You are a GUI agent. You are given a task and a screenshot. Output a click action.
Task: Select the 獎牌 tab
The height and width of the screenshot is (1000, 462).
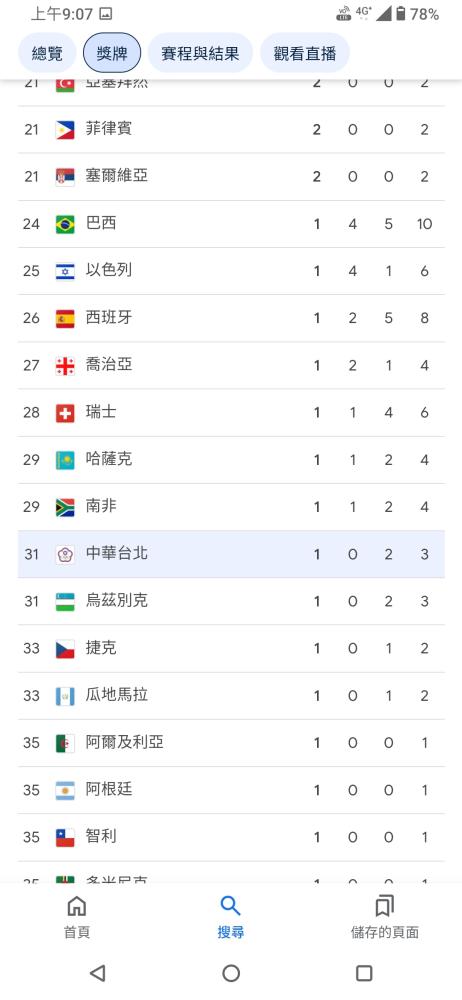coord(112,53)
